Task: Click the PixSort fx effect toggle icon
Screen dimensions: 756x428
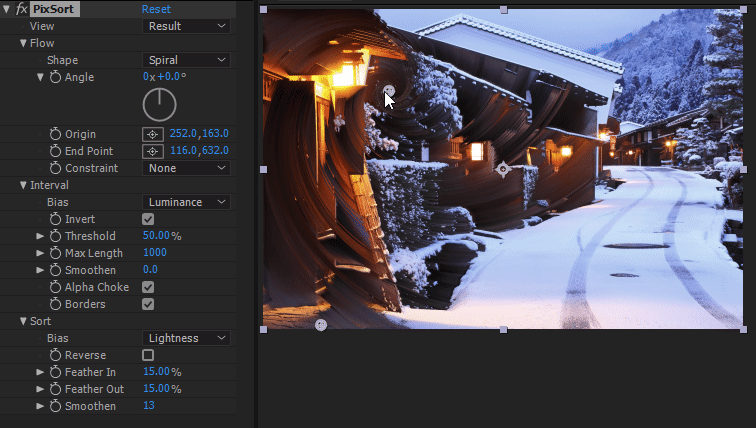Action: point(21,9)
